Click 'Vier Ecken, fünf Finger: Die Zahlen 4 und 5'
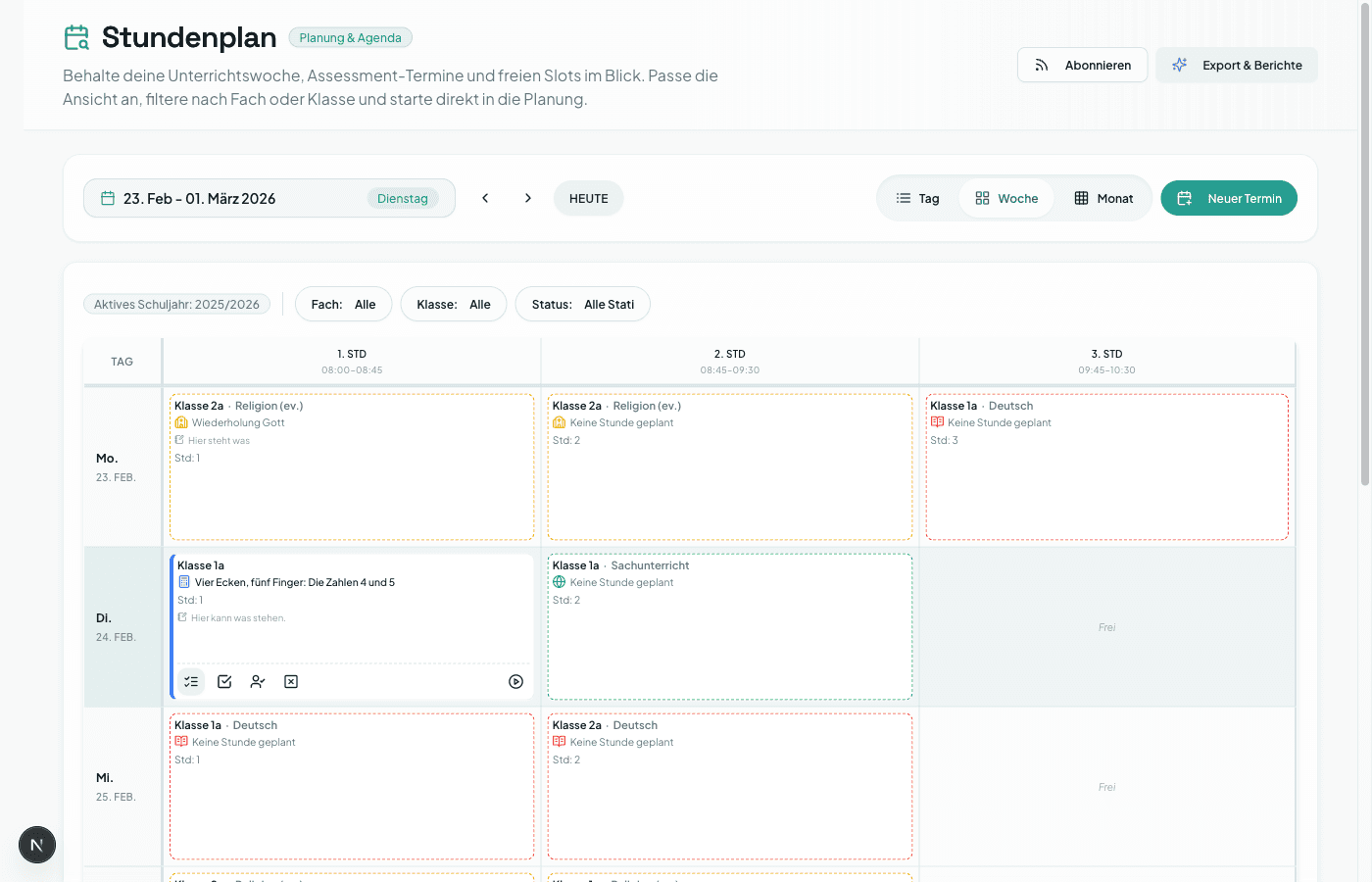Image resolution: width=1372 pixels, height=882 pixels. click(x=295, y=583)
